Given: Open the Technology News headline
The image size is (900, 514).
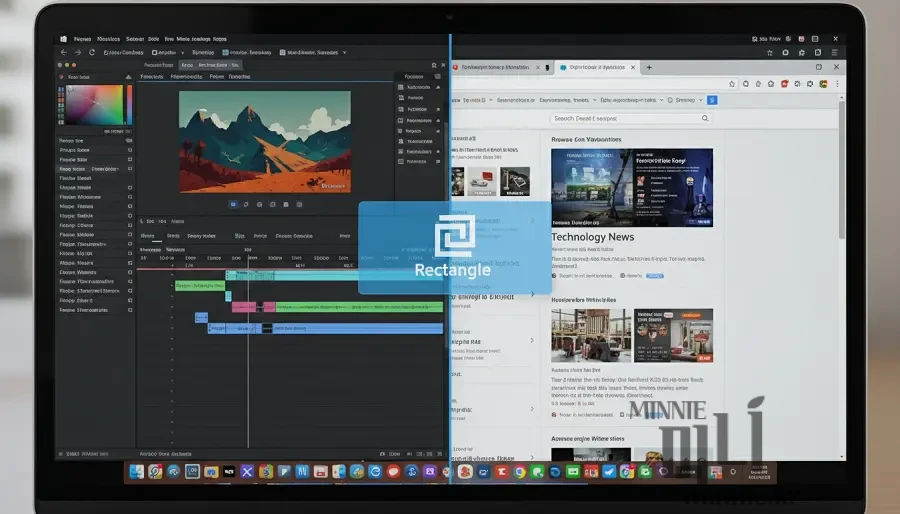Looking at the screenshot, I should [x=592, y=237].
